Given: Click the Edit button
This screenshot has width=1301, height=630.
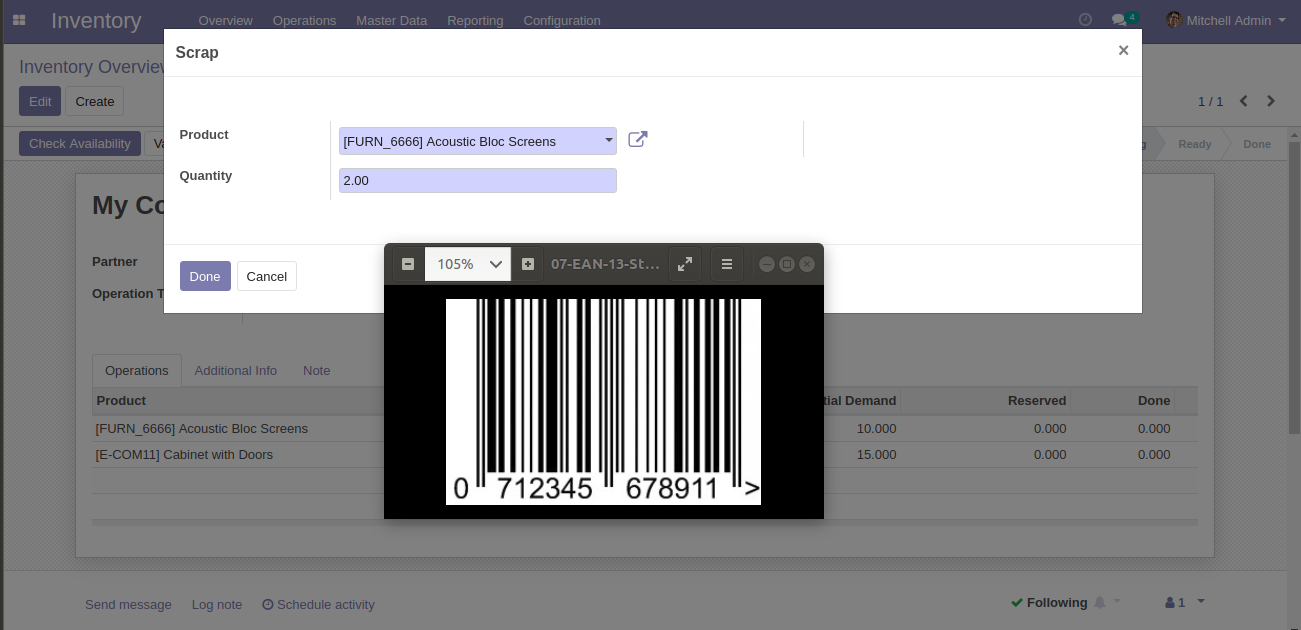Looking at the screenshot, I should point(40,101).
